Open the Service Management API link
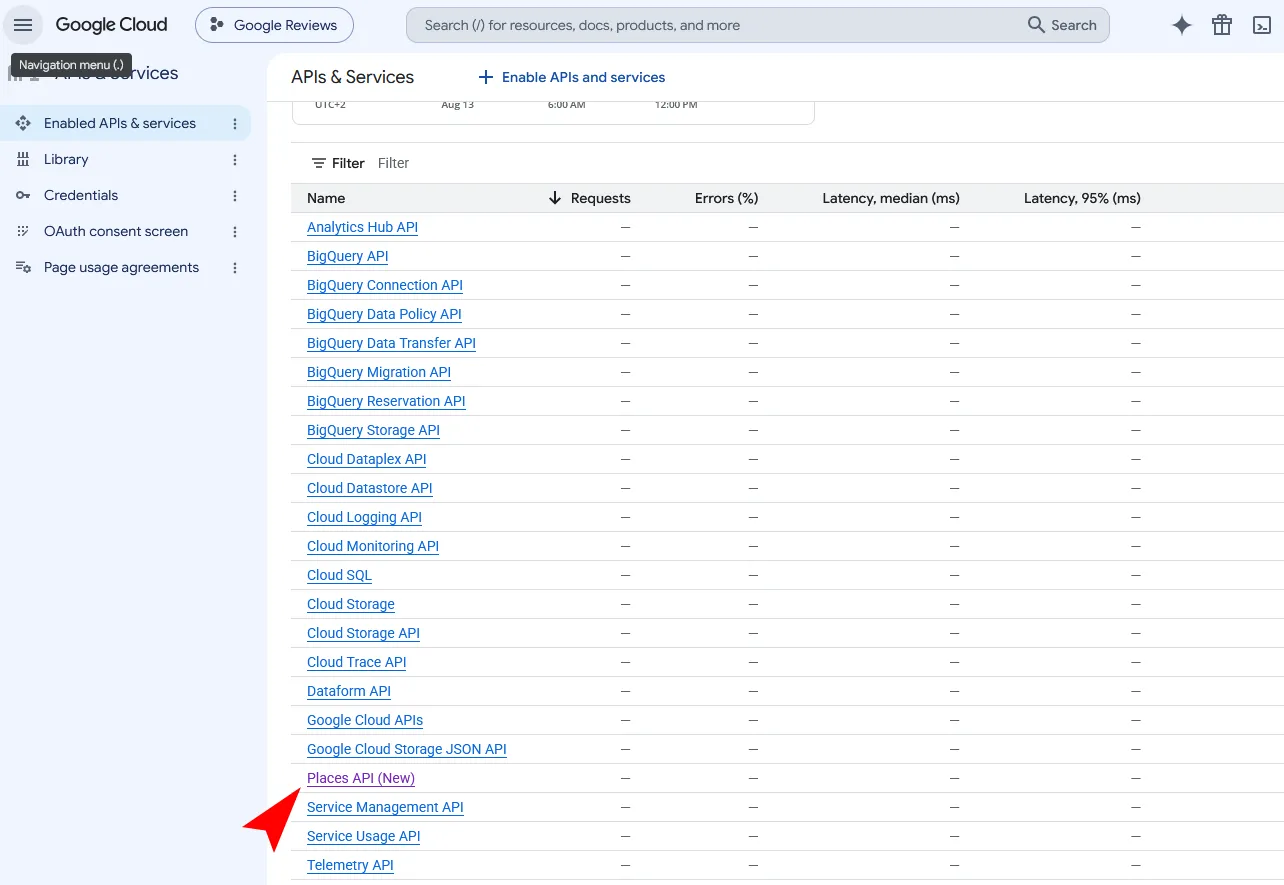The image size is (1284, 885). [x=385, y=808]
